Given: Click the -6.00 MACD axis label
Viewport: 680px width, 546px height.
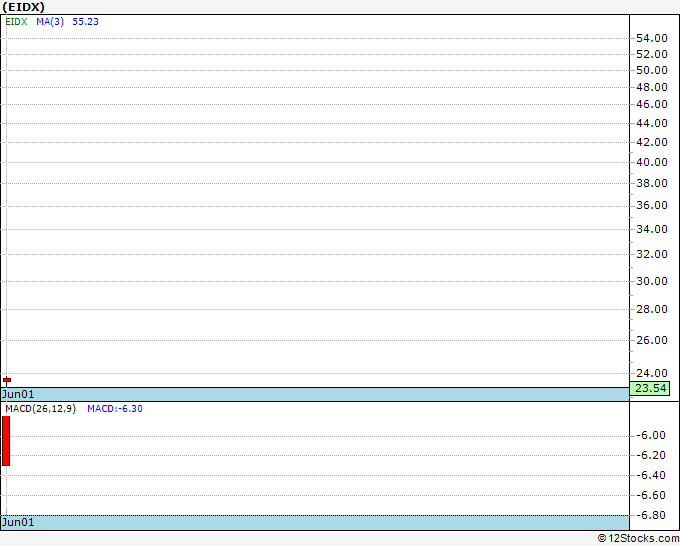Looking at the screenshot, I should click(x=651, y=435).
